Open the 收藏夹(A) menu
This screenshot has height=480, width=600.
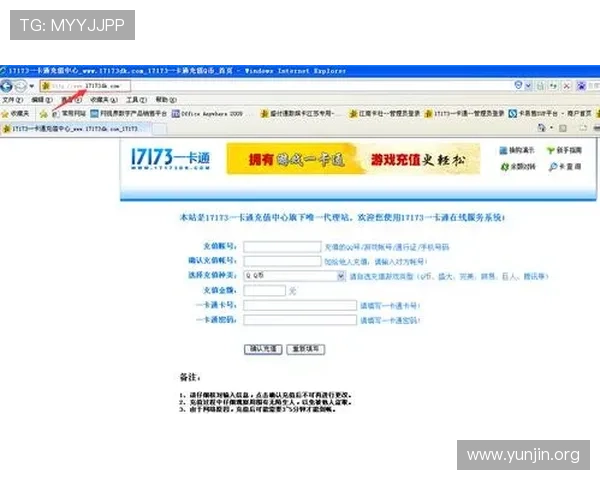104,100
